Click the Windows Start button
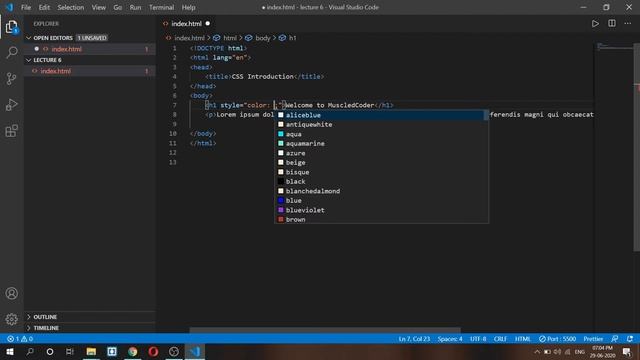640x360 pixels. tap(10, 351)
